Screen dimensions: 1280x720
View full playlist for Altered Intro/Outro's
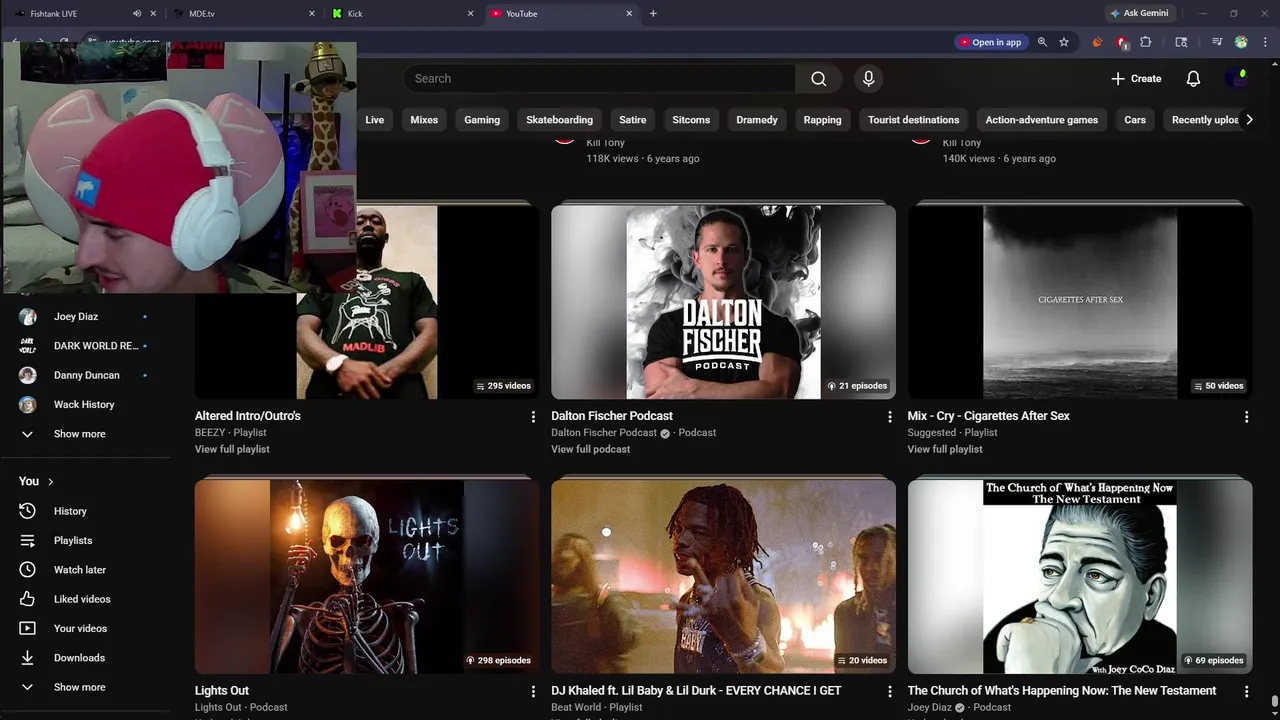point(232,450)
